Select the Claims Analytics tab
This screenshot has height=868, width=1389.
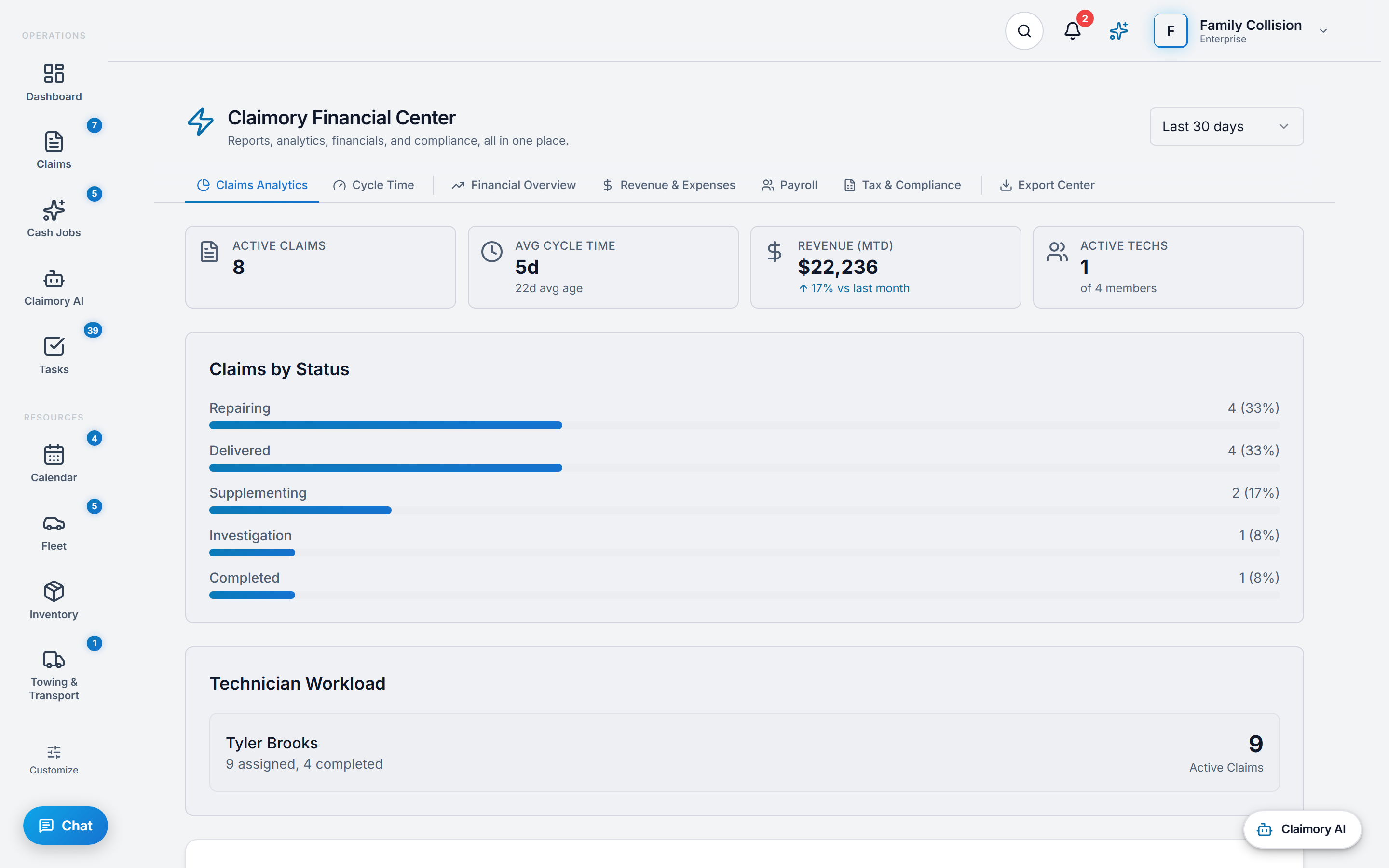252,185
